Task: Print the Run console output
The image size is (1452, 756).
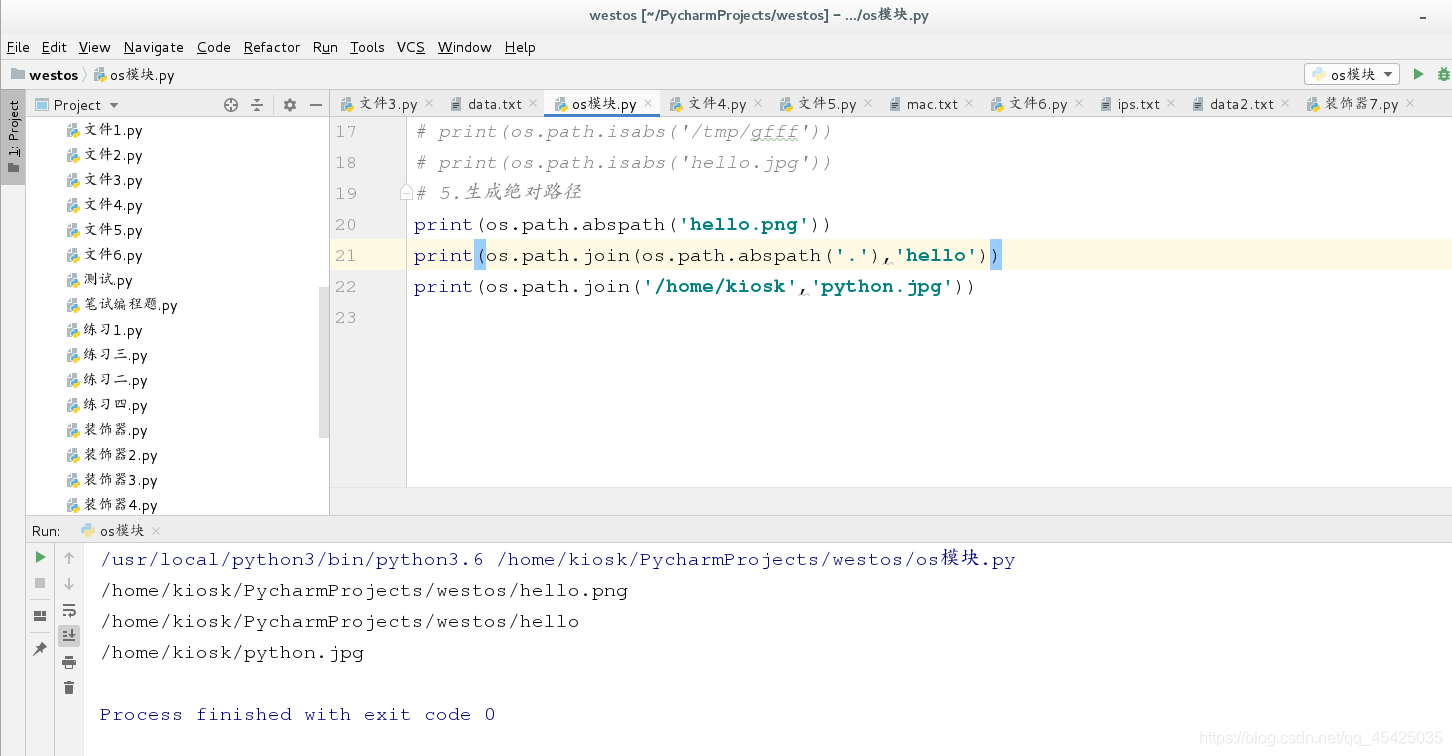Action: (x=69, y=662)
